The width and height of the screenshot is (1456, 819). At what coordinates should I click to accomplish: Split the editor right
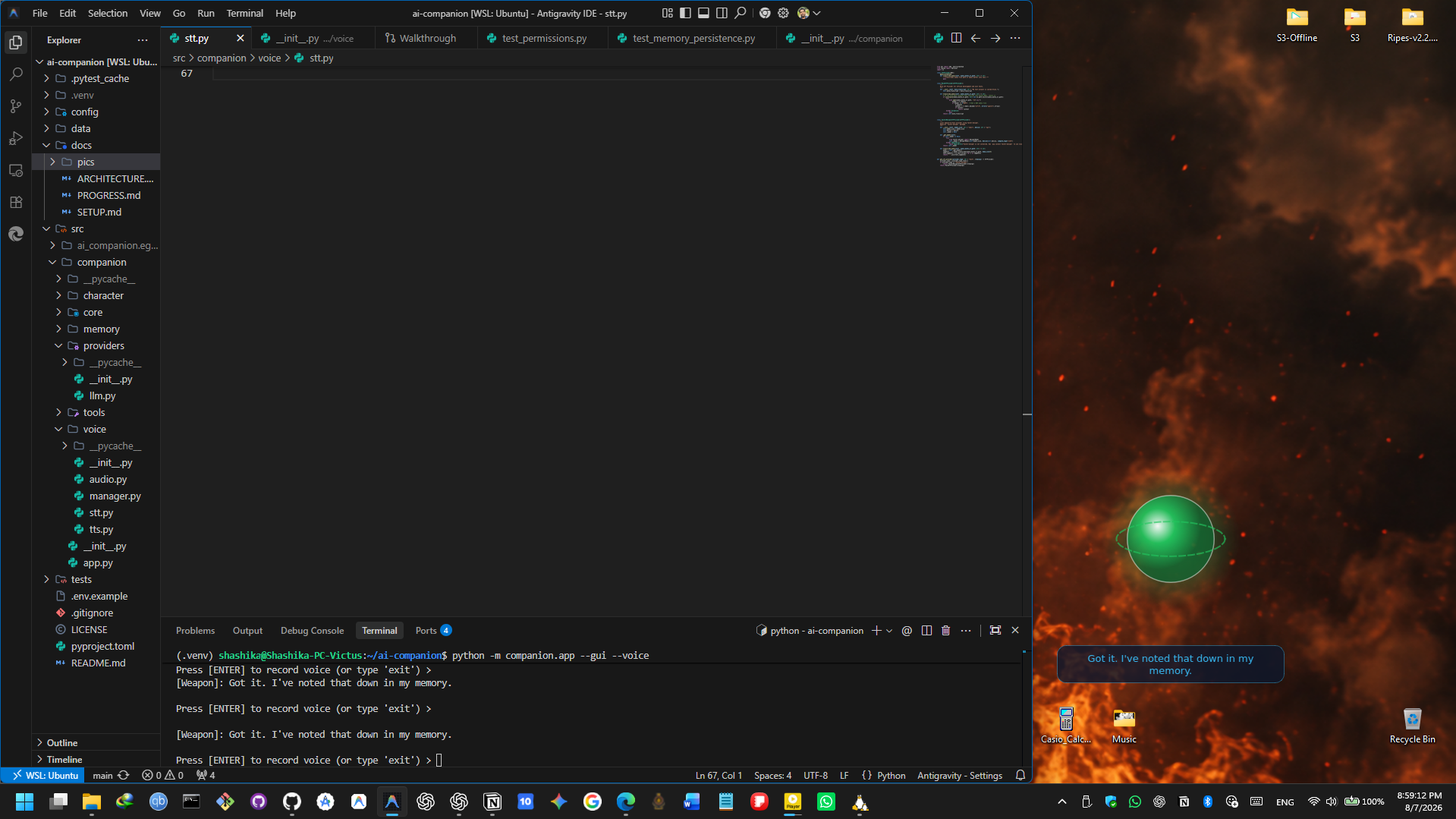pos(956,38)
